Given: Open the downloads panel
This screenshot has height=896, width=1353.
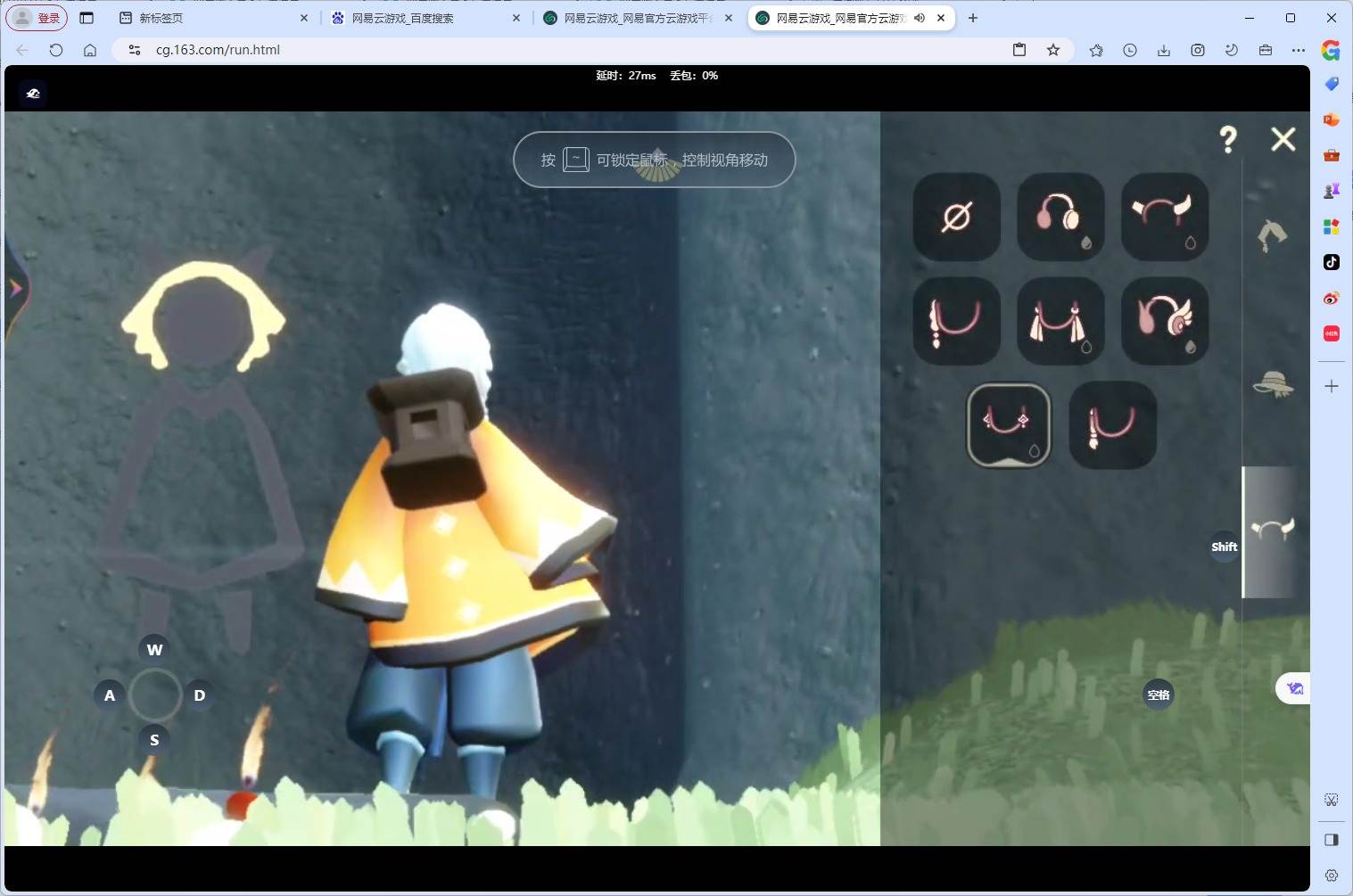Looking at the screenshot, I should pyautogui.click(x=1164, y=50).
